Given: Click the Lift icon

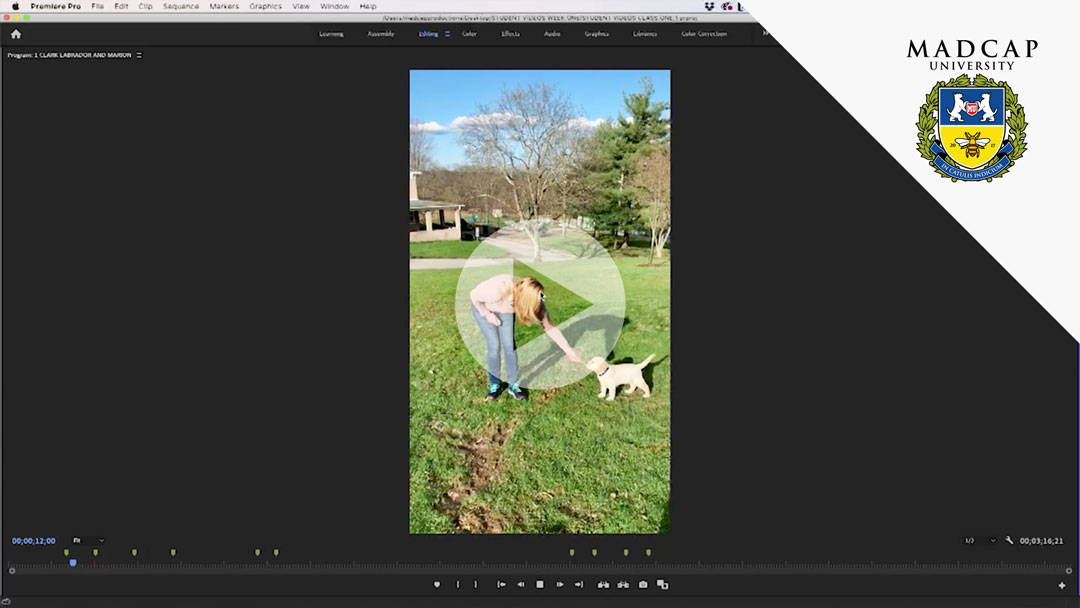Looking at the screenshot, I should (x=603, y=585).
